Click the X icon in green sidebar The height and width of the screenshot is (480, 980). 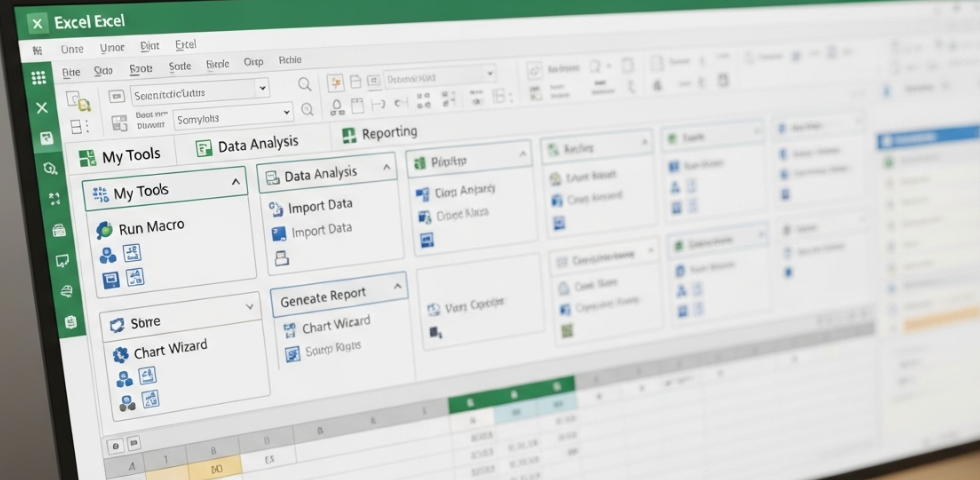coord(42,108)
